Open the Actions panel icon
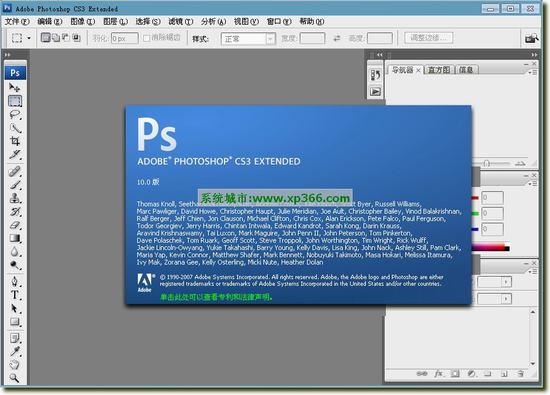This screenshot has height=395, width=550. (x=375, y=92)
